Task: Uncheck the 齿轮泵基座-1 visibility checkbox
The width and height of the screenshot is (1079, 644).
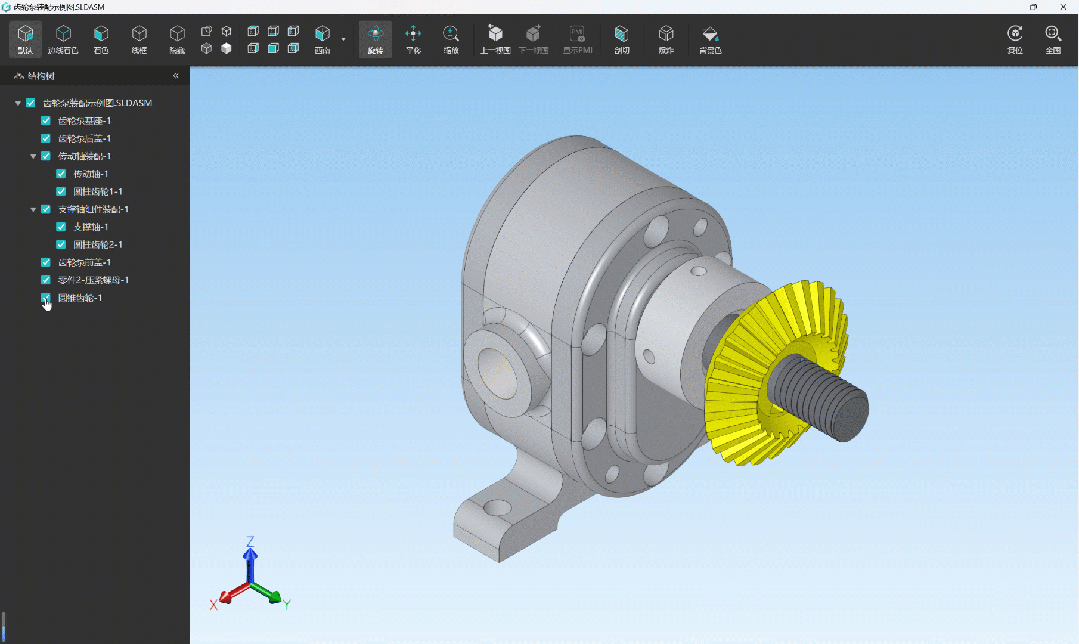Action: coord(46,120)
